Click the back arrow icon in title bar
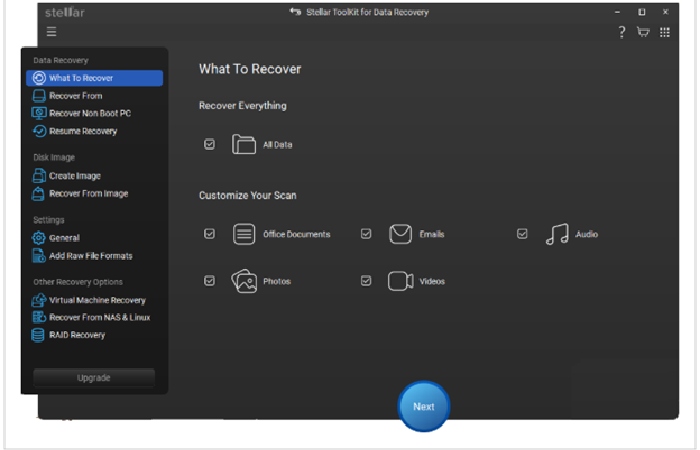Image resolution: width=700 pixels, height=450 pixels. [x=295, y=12]
